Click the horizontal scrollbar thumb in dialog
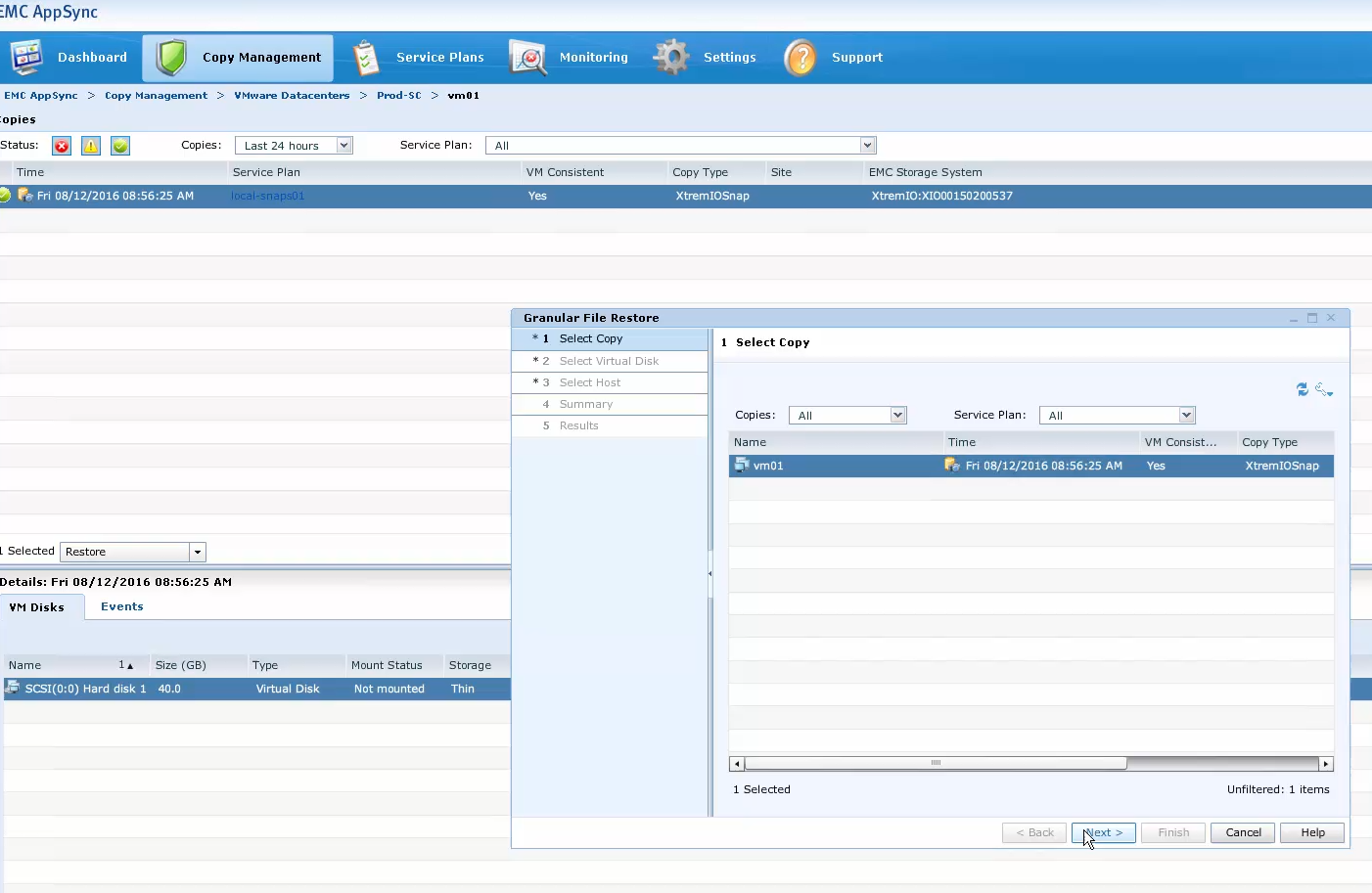 pos(936,764)
